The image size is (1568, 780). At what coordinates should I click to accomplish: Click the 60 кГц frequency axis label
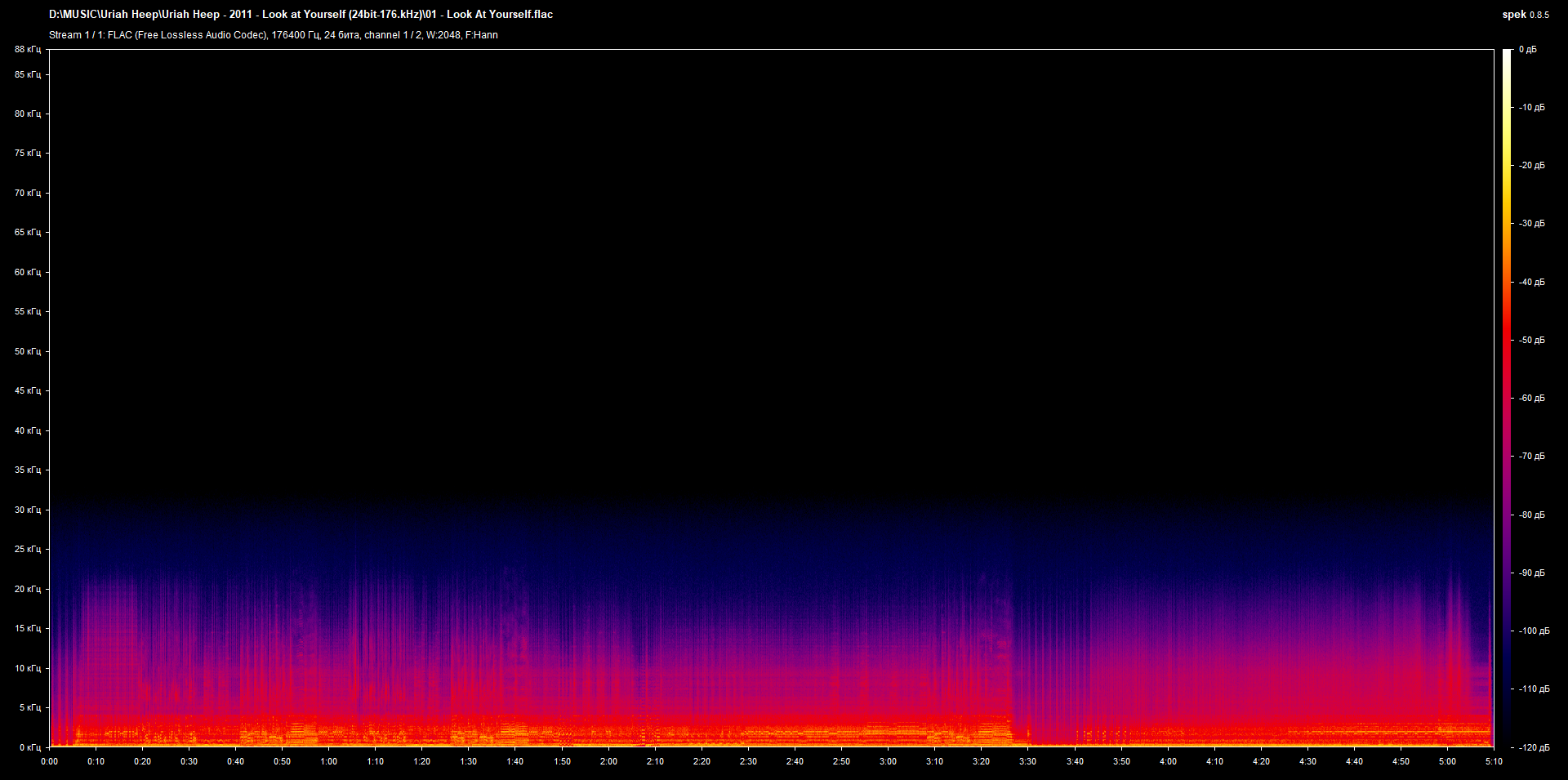coord(28,272)
